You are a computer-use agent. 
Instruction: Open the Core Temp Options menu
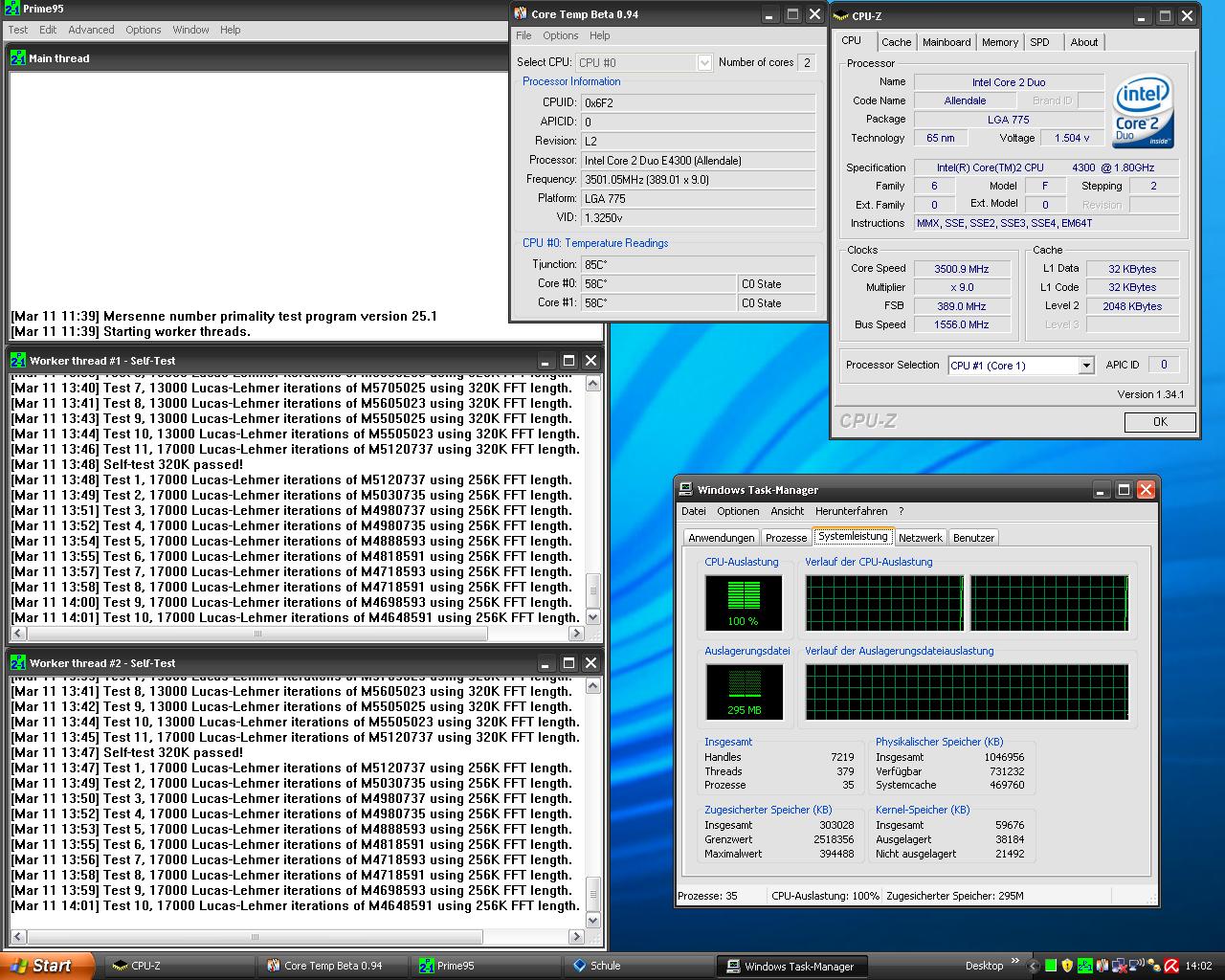point(560,35)
